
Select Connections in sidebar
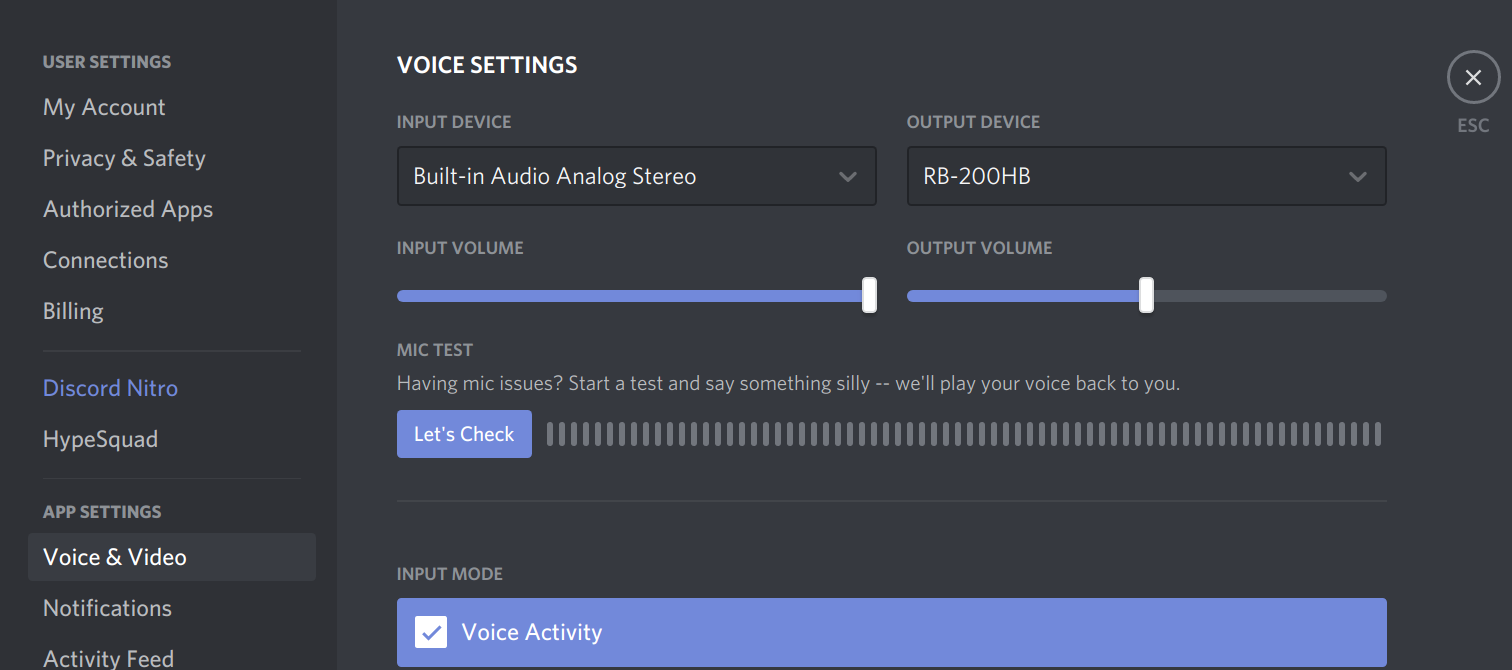(105, 260)
